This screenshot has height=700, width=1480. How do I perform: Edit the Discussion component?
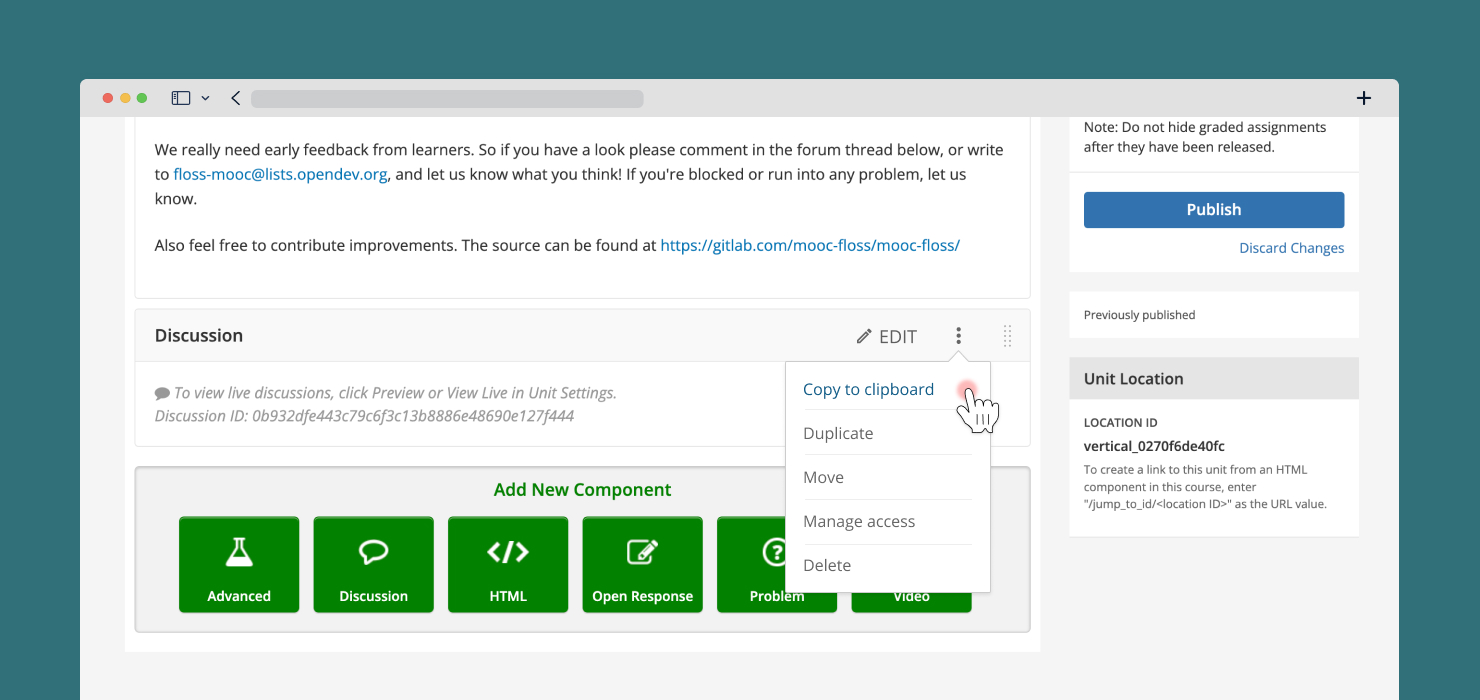(x=887, y=337)
